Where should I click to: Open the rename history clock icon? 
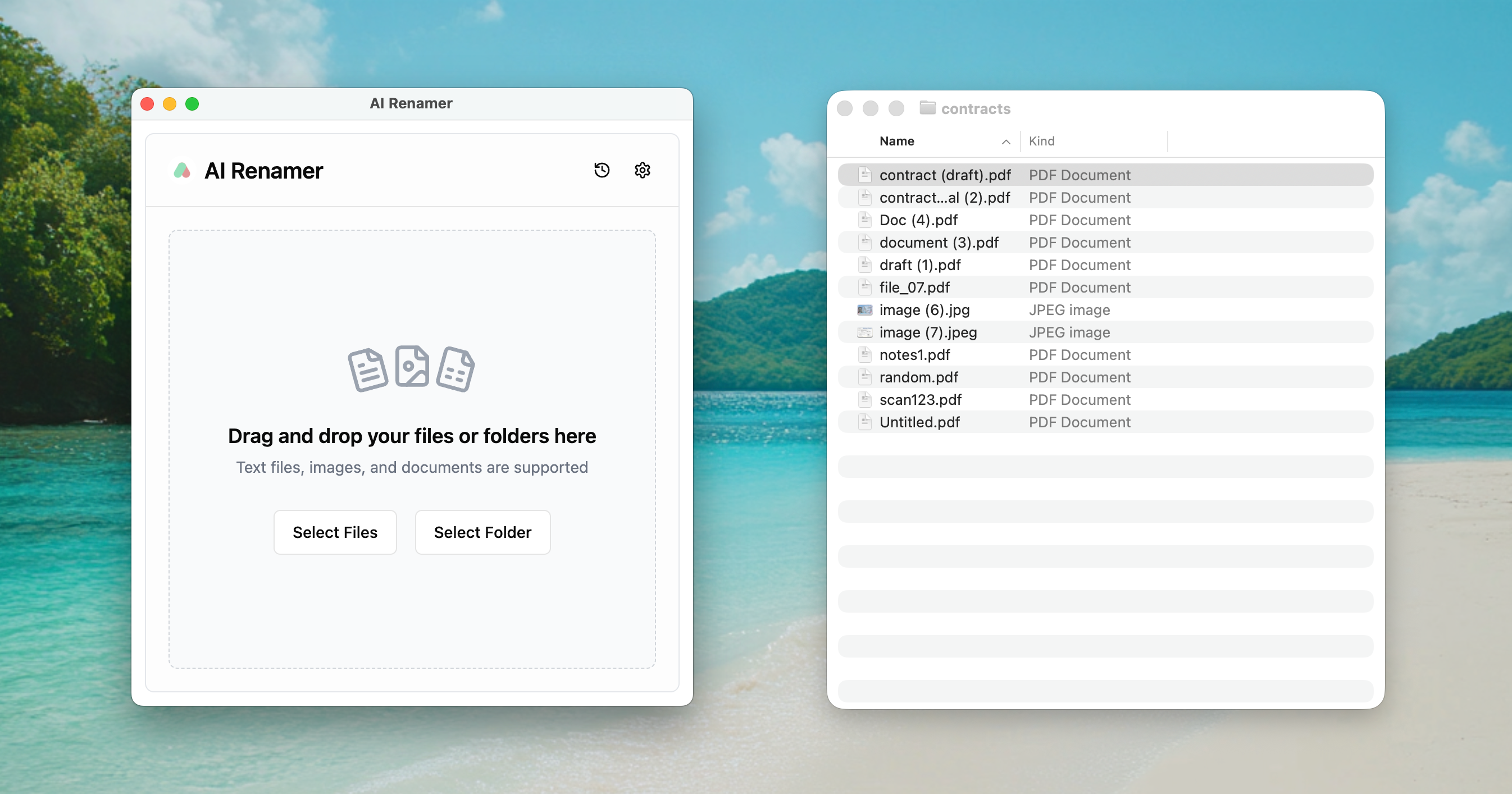602,170
